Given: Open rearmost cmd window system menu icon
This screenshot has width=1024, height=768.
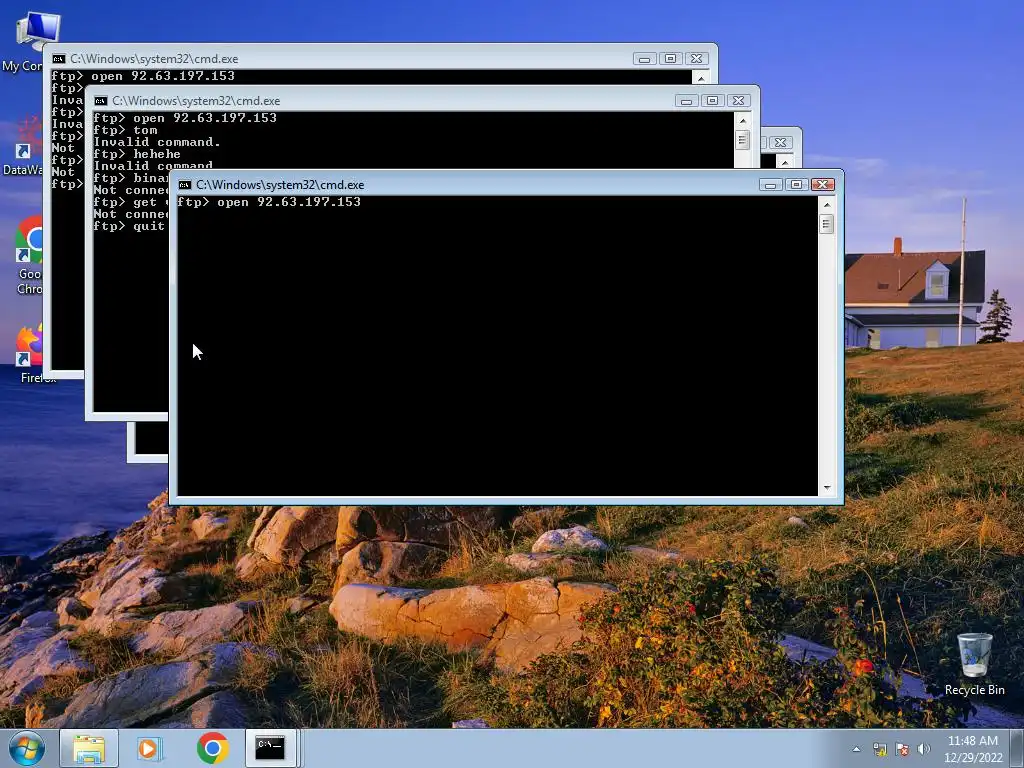Looking at the screenshot, I should click(x=59, y=59).
